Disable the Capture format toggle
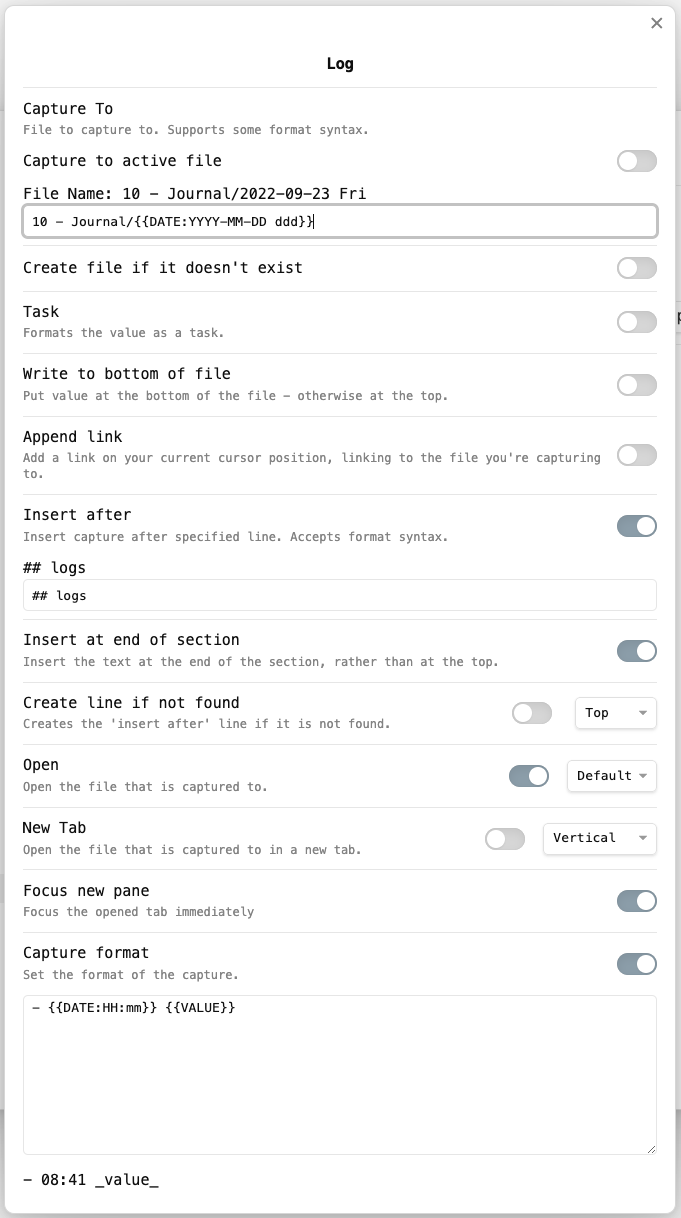Viewport: 681px width, 1218px height. pyautogui.click(x=636, y=963)
